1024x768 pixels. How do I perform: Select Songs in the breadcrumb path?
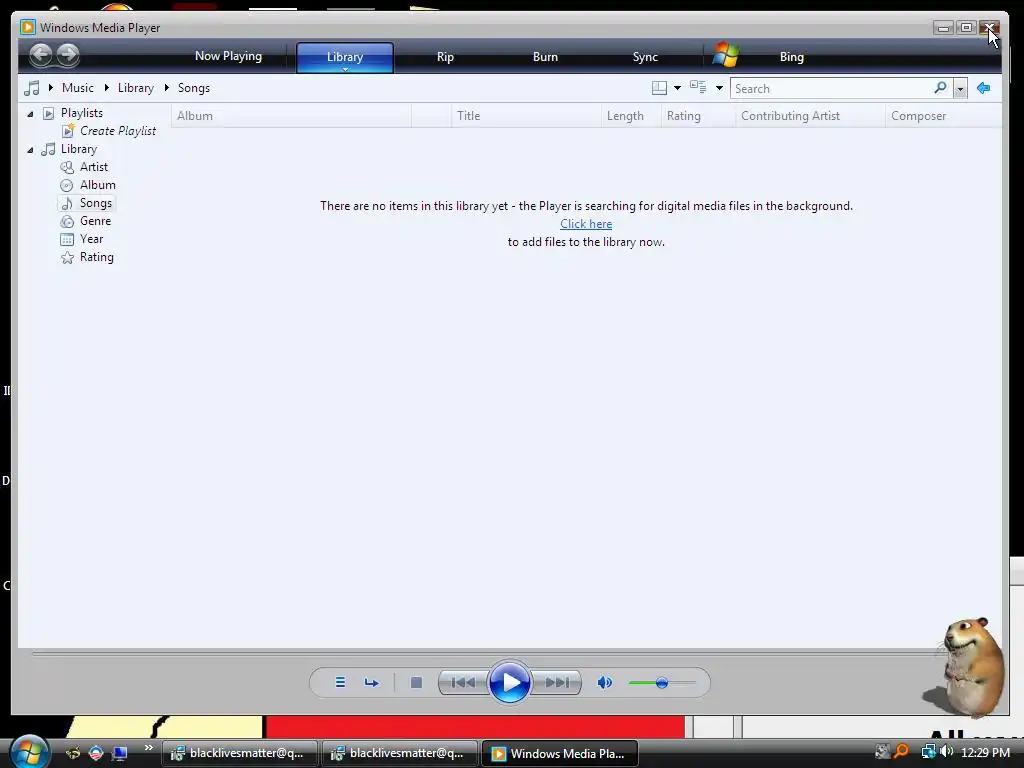click(x=194, y=88)
